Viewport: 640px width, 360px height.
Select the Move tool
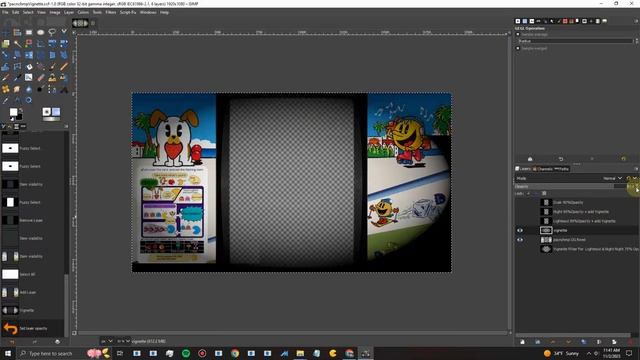click(6, 32)
